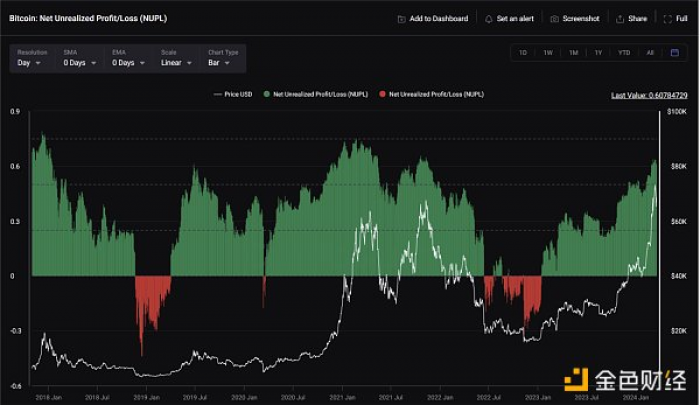Open the calendar date range picker icon
Screen dimensions: 700x405
click(675, 53)
